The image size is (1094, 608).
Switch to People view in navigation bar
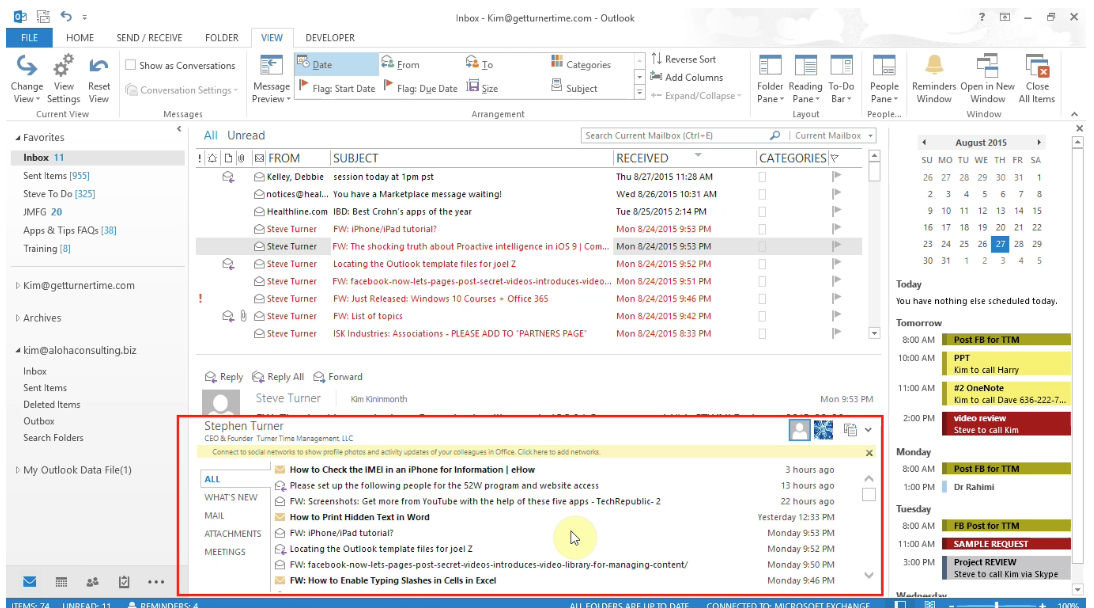tap(92, 581)
